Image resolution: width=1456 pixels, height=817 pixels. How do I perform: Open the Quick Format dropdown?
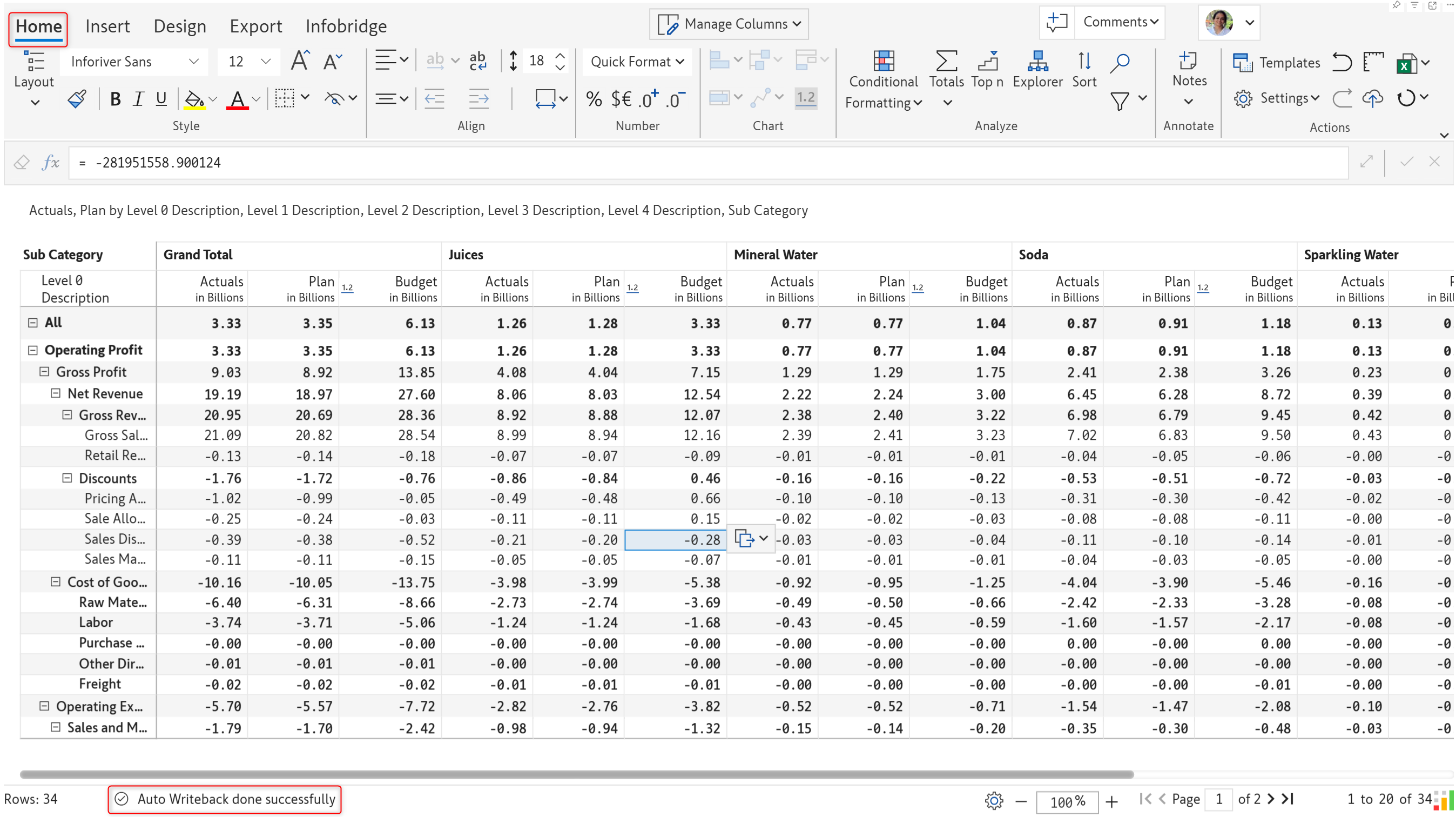click(x=637, y=62)
